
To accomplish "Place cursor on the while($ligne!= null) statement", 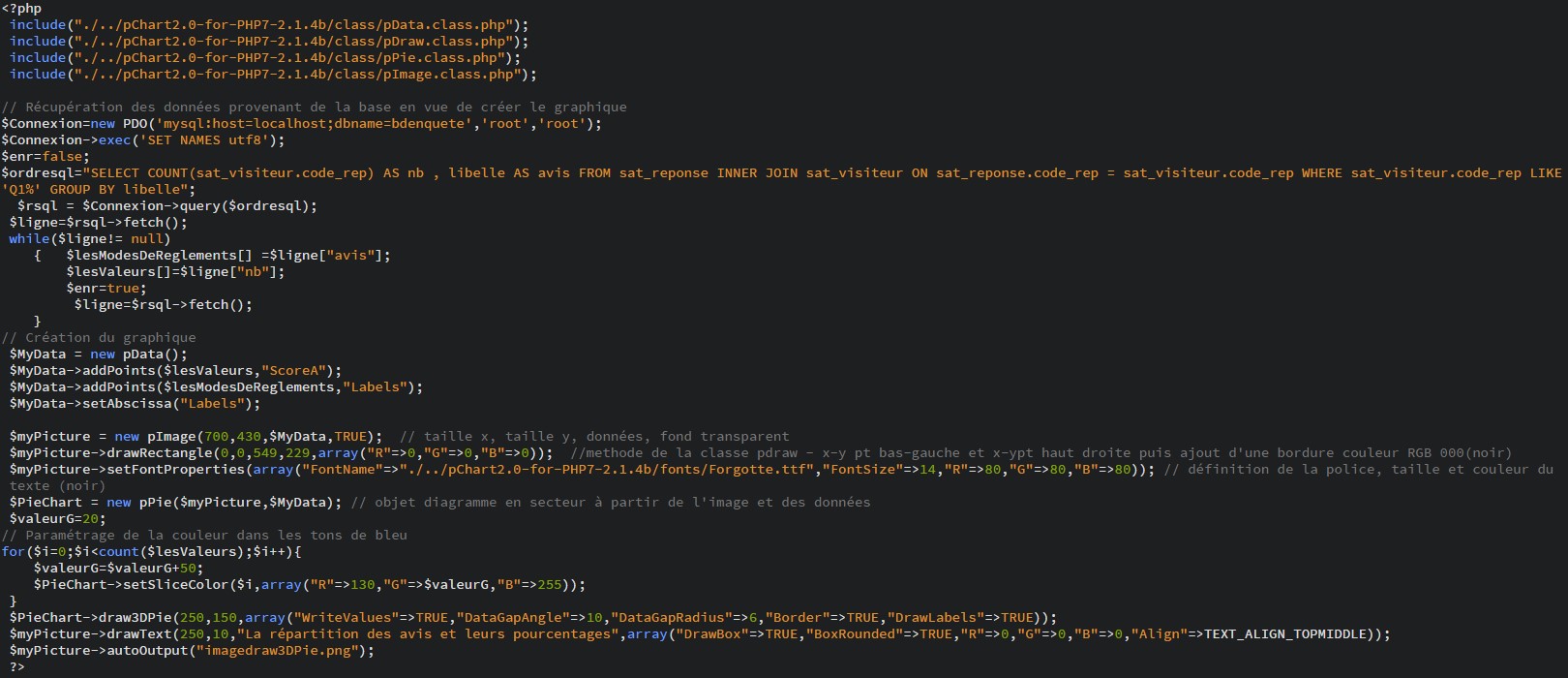I will pyautogui.click(x=89, y=239).
